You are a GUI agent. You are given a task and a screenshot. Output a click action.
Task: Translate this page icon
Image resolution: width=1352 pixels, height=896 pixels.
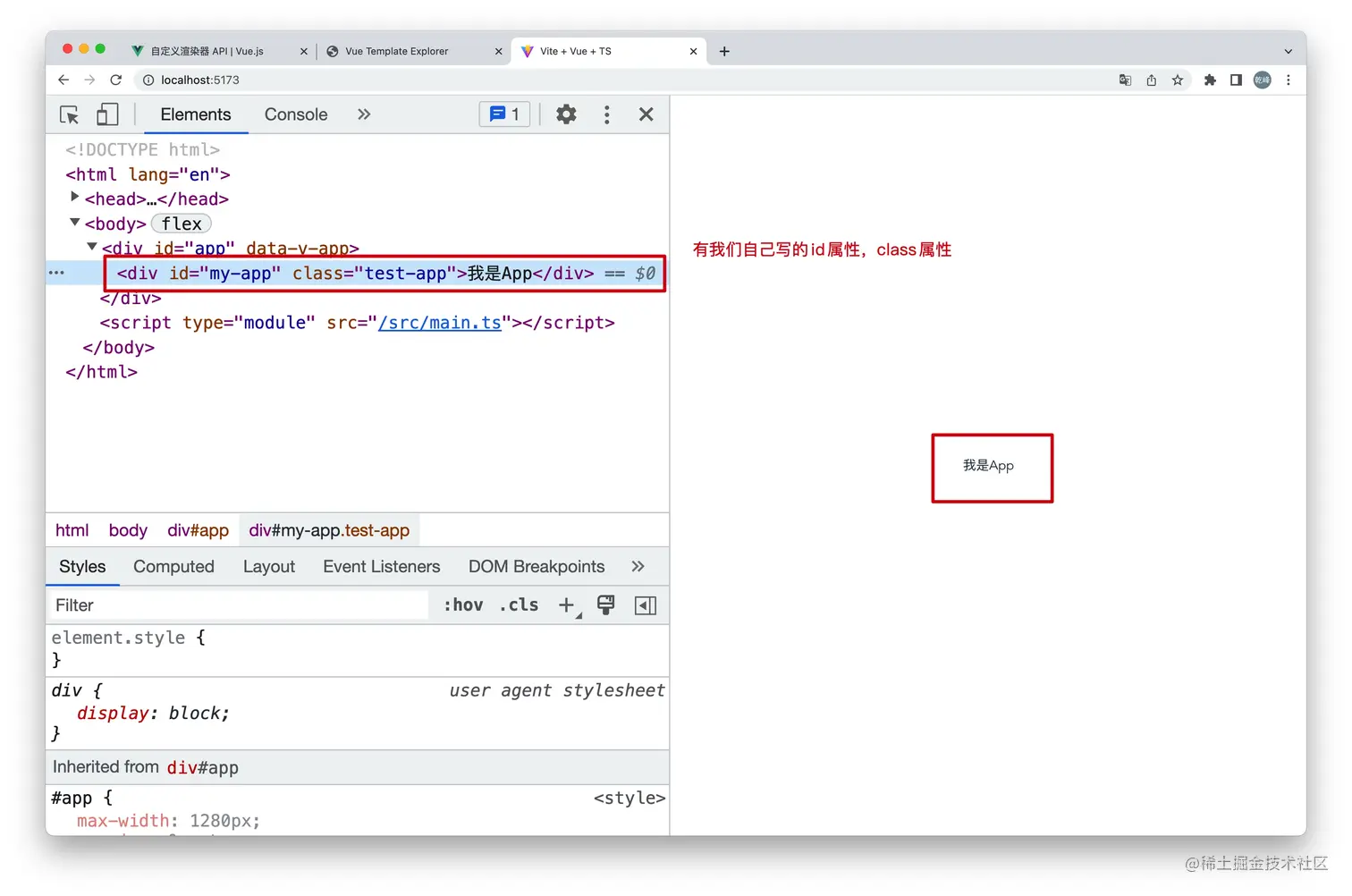pyautogui.click(x=1125, y=80)
